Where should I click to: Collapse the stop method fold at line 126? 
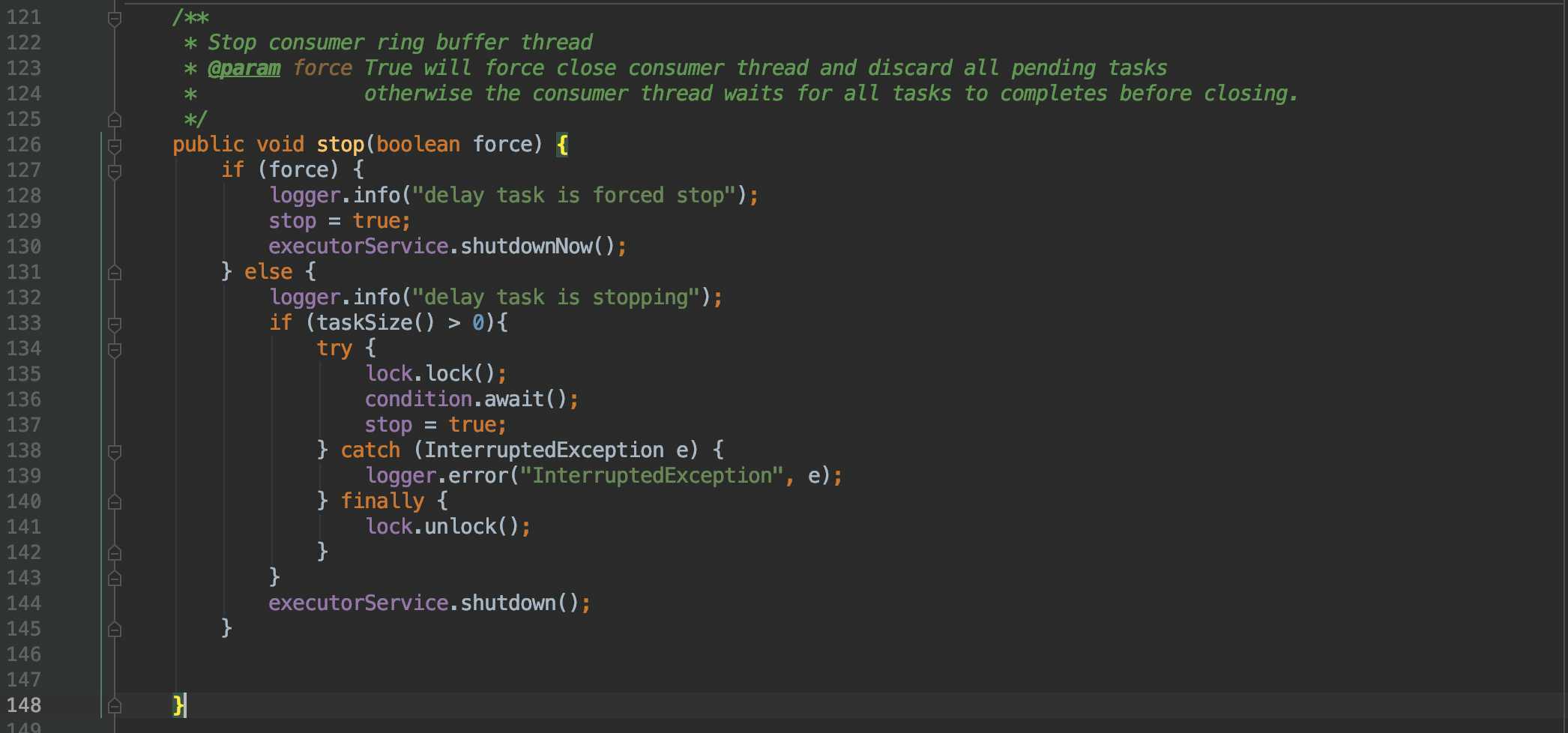(115, 145)
